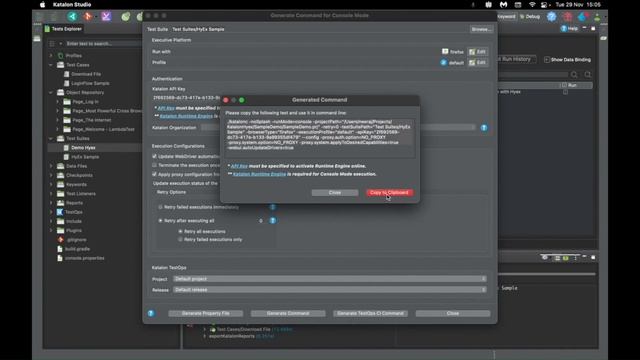Switch to Keyword perspective in toolbar
The height and width of the screenshot is (360, 640).
tap(507, 17)
